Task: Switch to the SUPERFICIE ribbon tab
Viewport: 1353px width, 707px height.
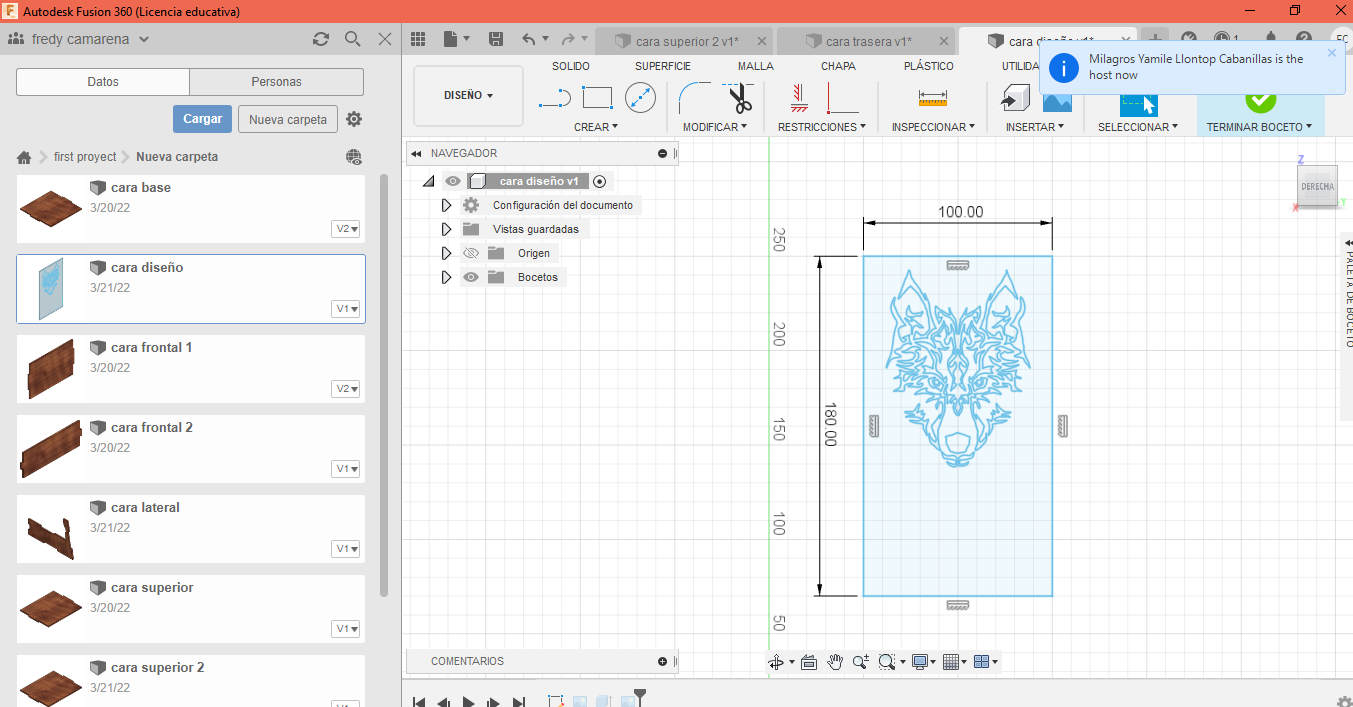Action: (663, 66)
